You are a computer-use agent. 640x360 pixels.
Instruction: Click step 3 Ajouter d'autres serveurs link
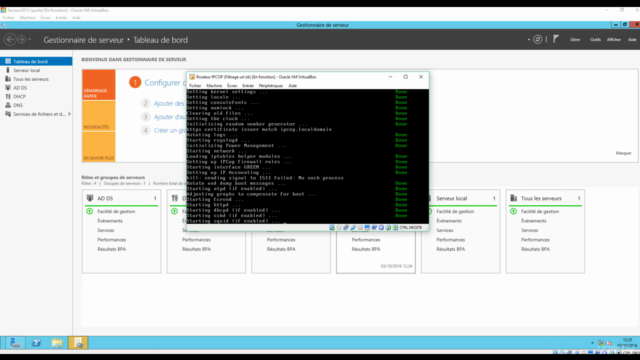click(x=170, y=117)
